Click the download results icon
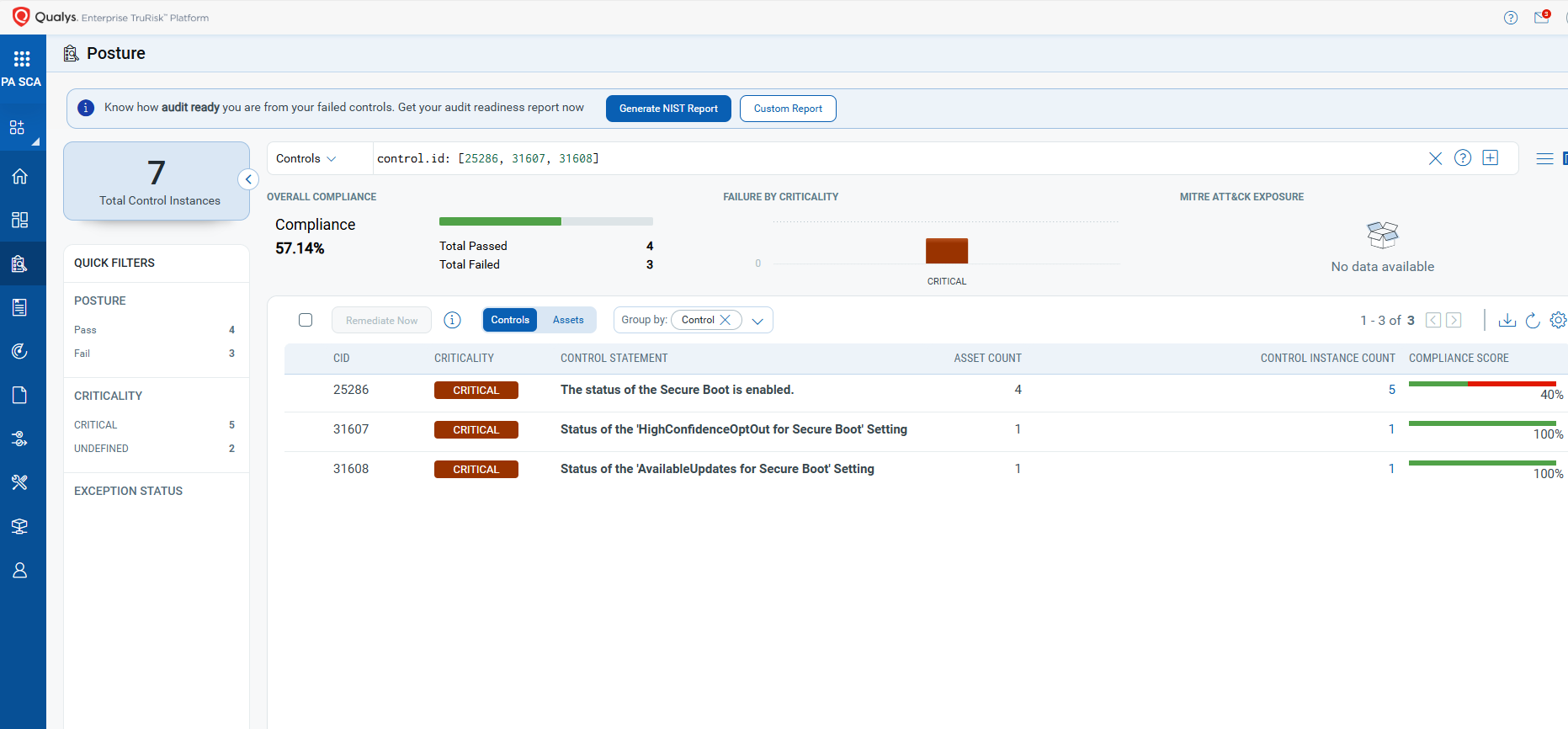 [x=1507, y=321]
